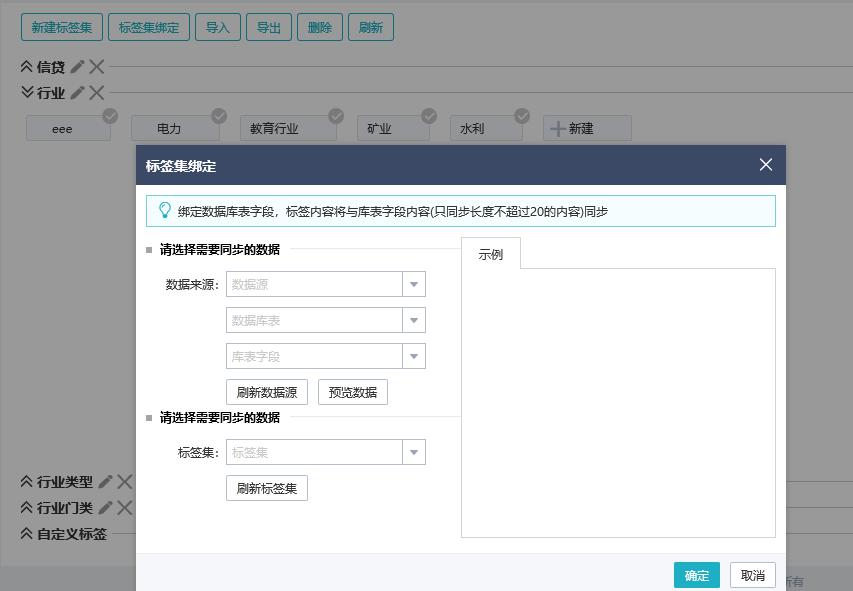Click the delete X icon next to 行业
The height and width of the screenshot is (591, 853).
click(96, 93)
